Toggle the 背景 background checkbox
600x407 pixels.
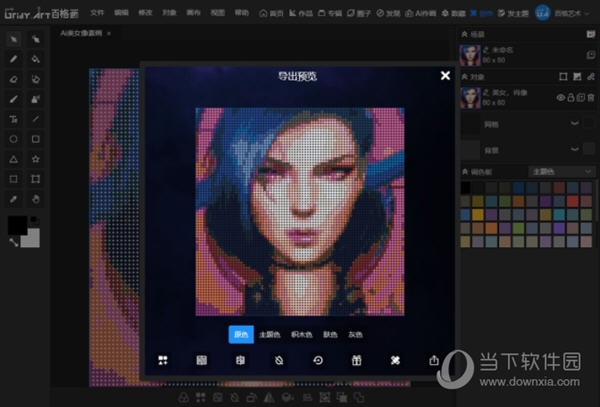pyautogui.click(x=589, y=149)
